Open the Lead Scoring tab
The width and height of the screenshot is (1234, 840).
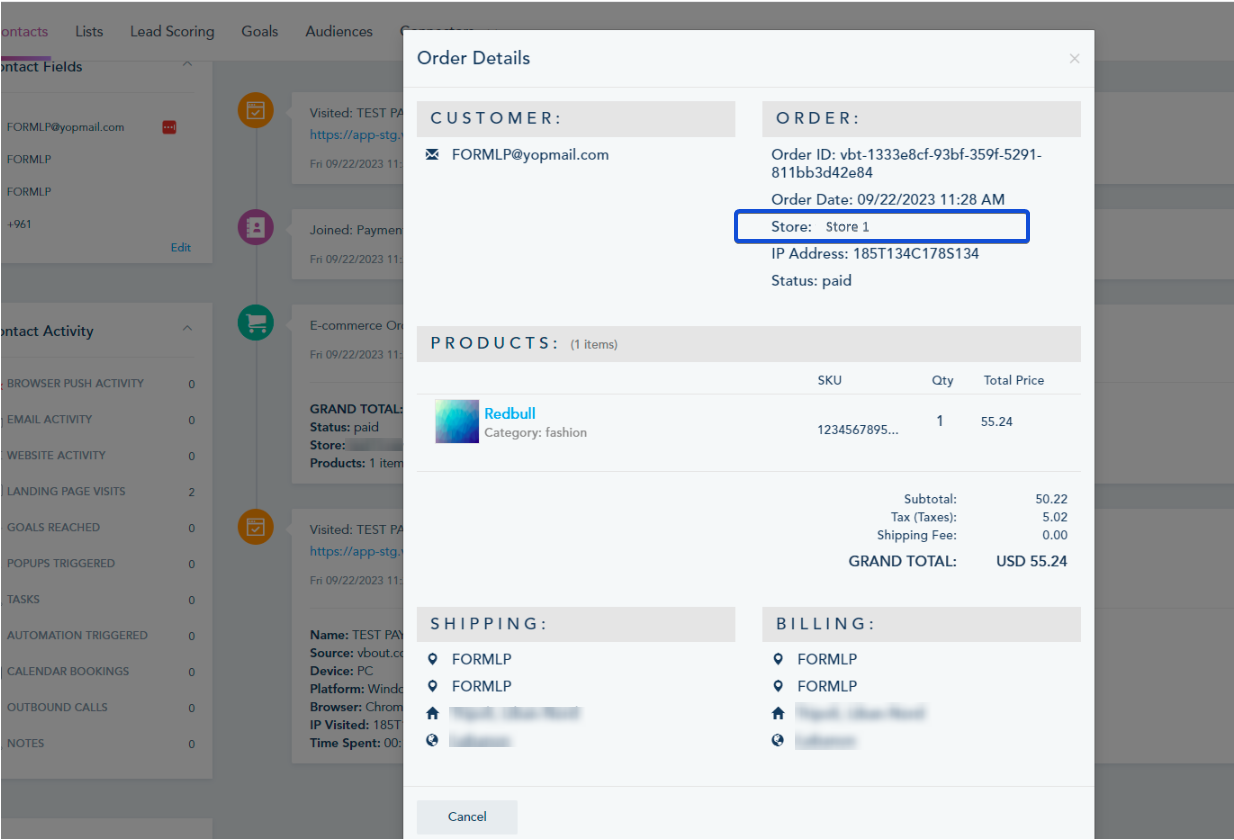(x=172, y=31)
